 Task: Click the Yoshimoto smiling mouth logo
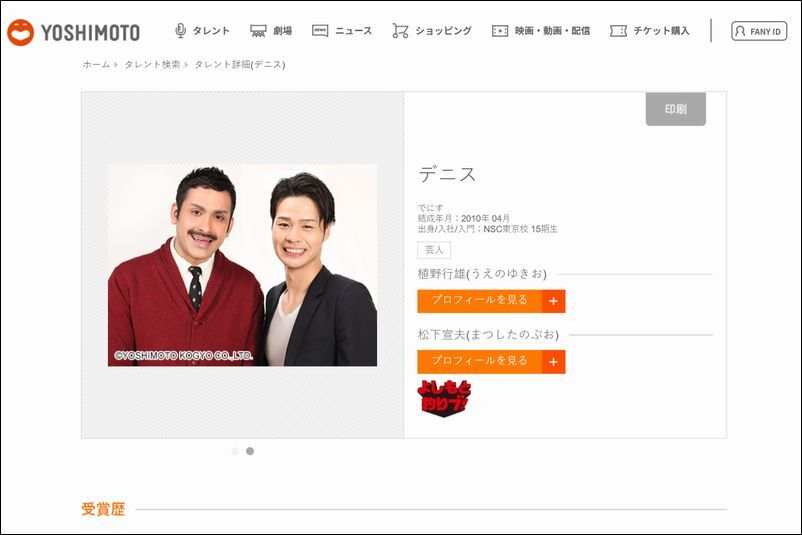pyautogui.click(x=20, y=32)
